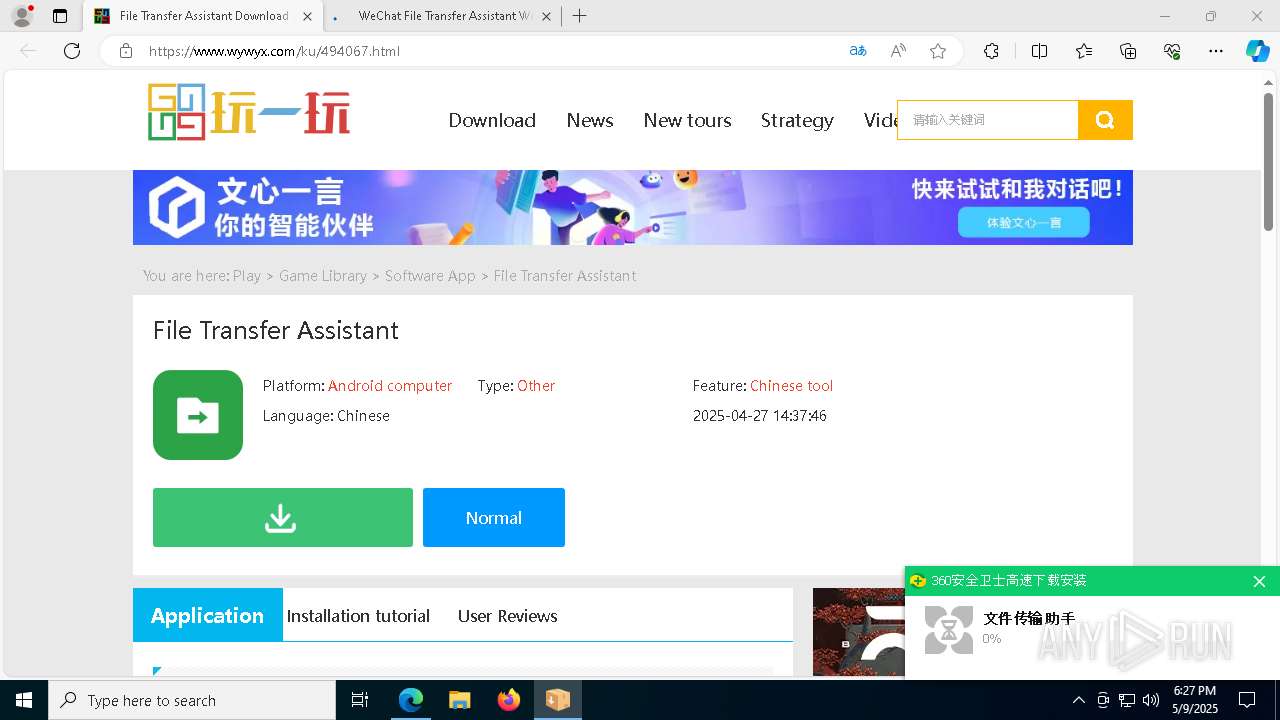This screenshot has height=720, width=1280.
Task: Open the Favorites list
Action: coord(1084,51)
